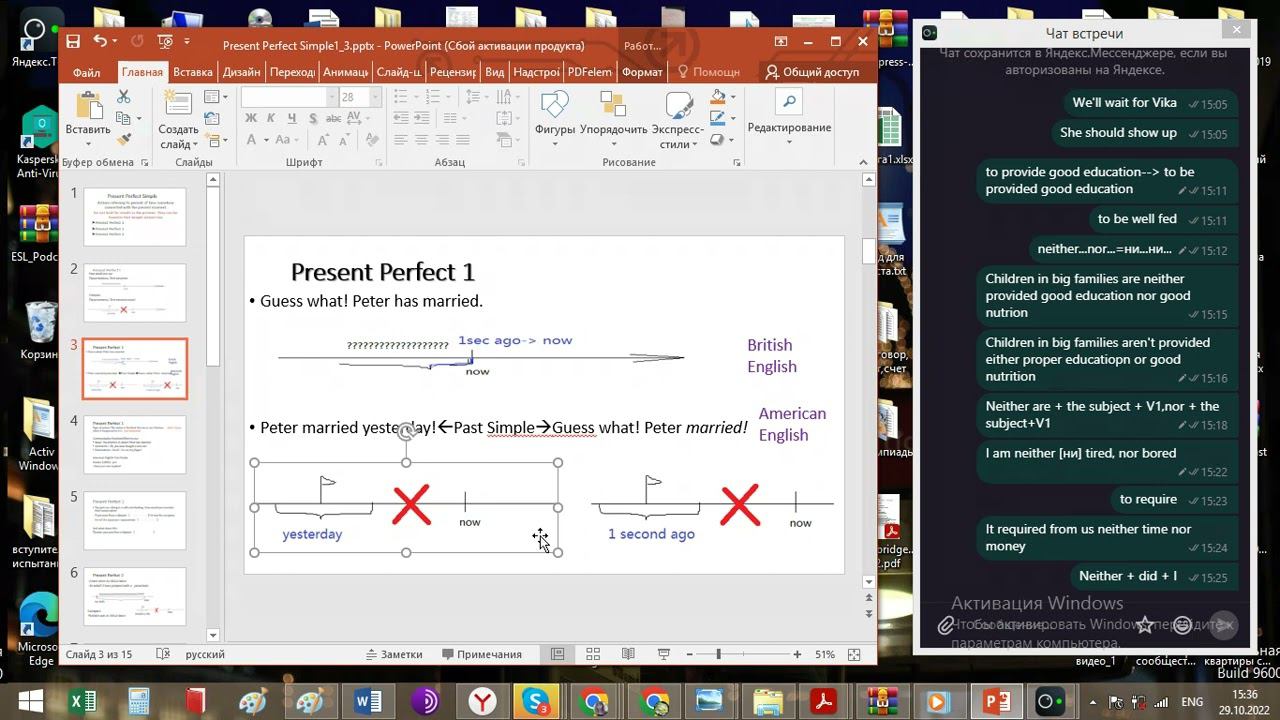This screenshot has height=720, width=1280.
Task: Click the Экспресс-стили quick styles icon
Action: (678, 107)
